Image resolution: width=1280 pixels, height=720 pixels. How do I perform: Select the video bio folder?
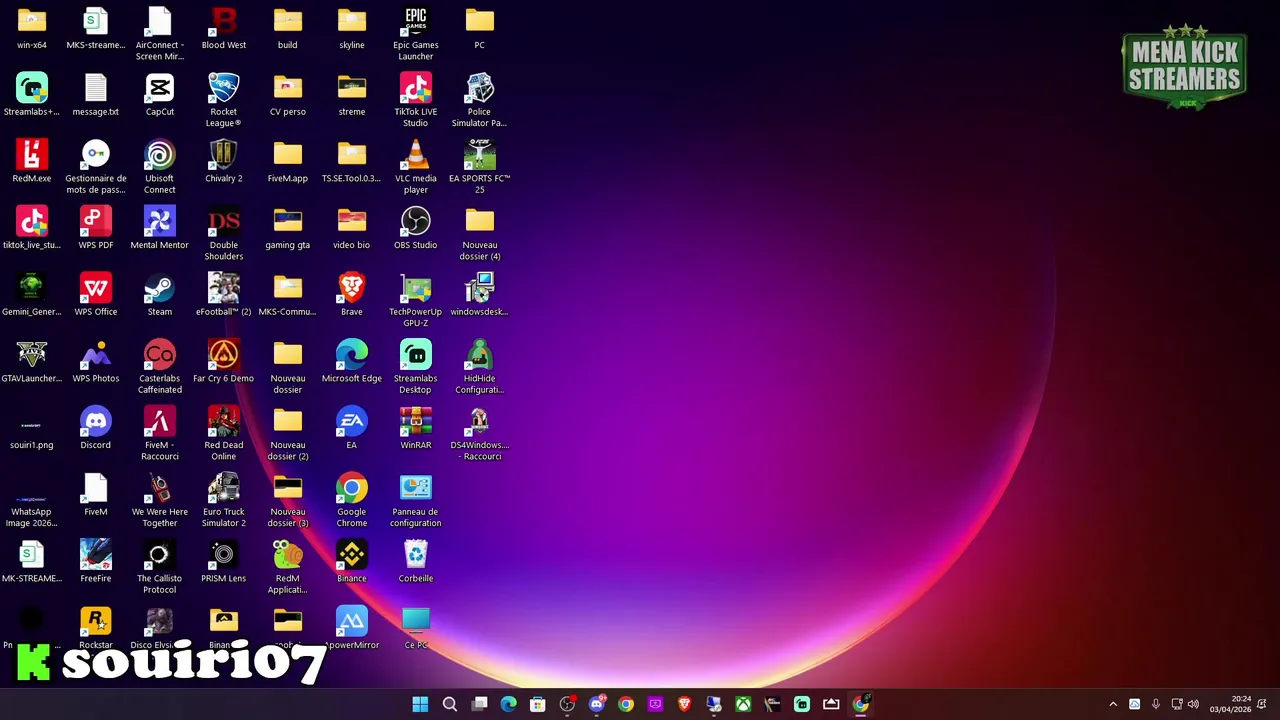click(x=352, y=227)
